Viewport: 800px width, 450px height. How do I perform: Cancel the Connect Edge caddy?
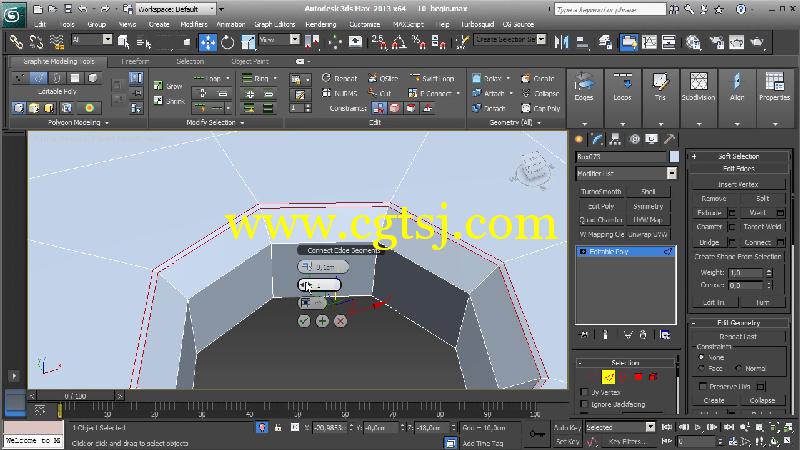click(340, 321)
